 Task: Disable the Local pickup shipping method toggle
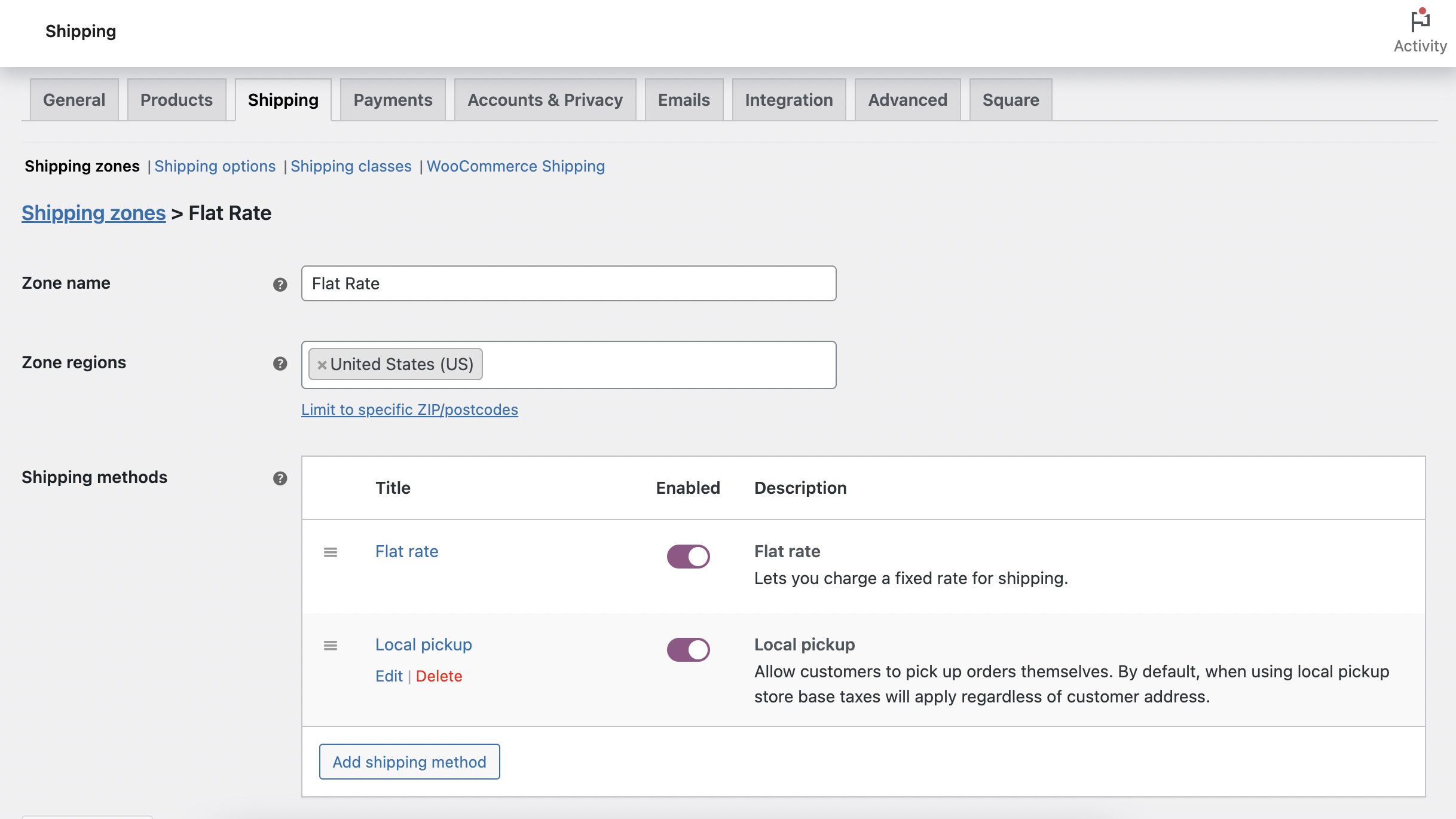[x=688, y=649]
